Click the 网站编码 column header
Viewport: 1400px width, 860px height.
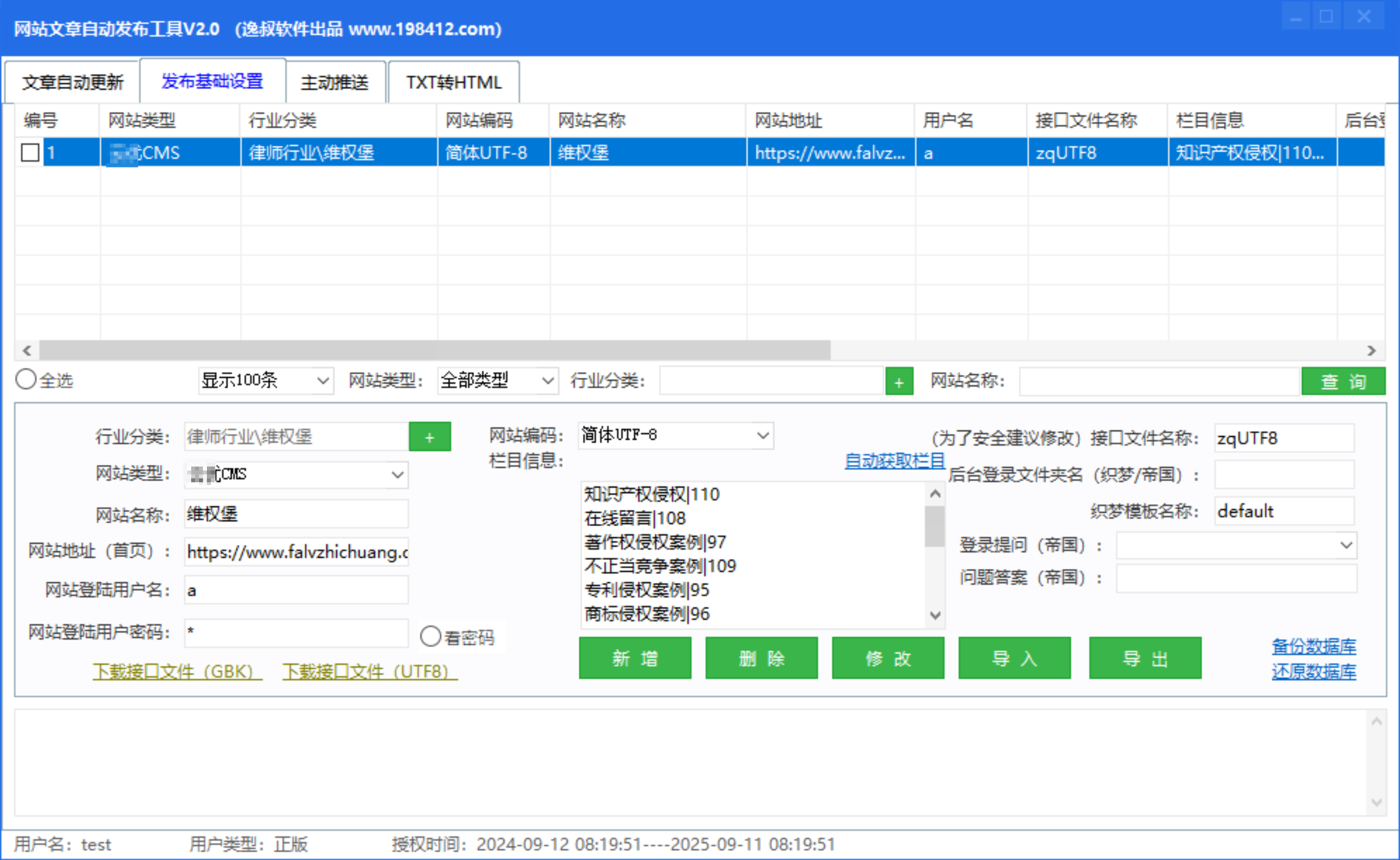tap(493, 121)
